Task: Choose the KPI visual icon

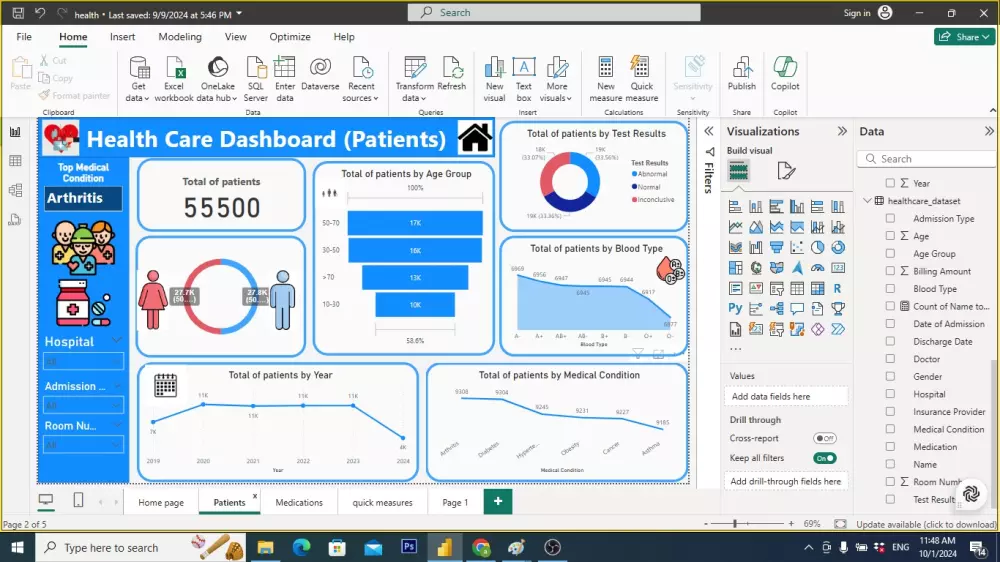Action: (x=756, y=288)
